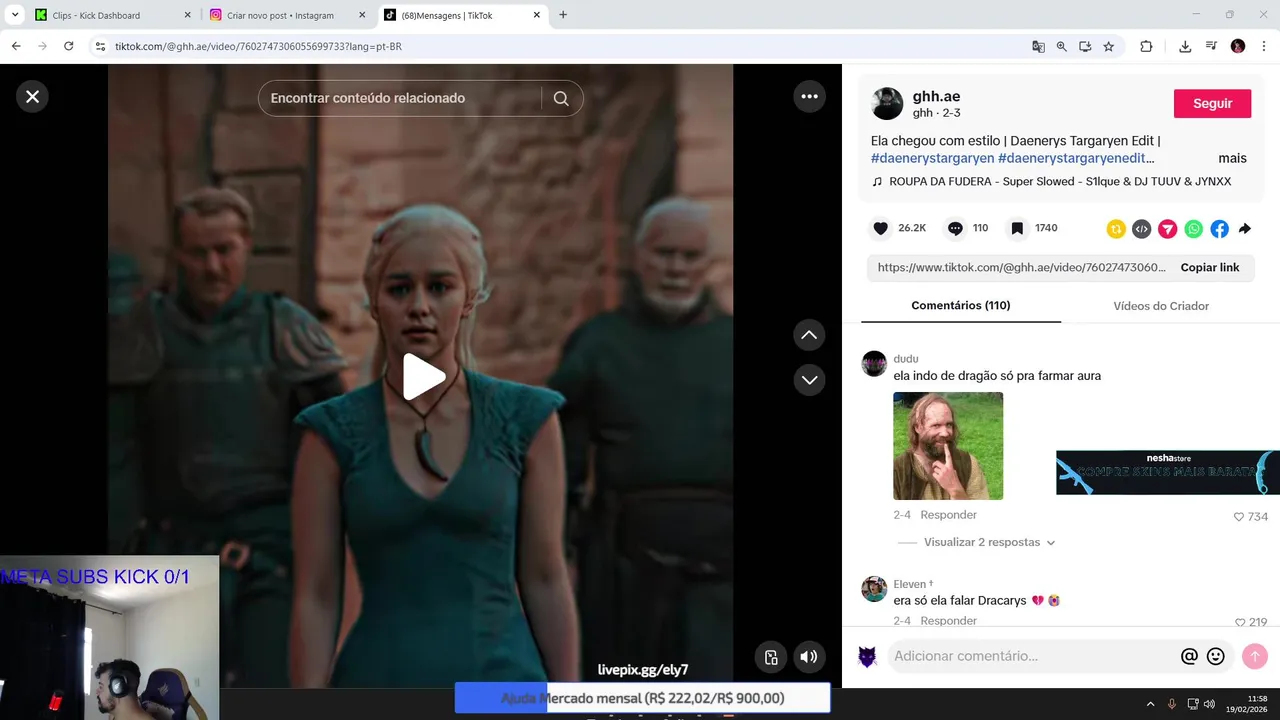Screen dimensions: 1280x720
Task: Open the ghh.ae username link
Action: 936,96
